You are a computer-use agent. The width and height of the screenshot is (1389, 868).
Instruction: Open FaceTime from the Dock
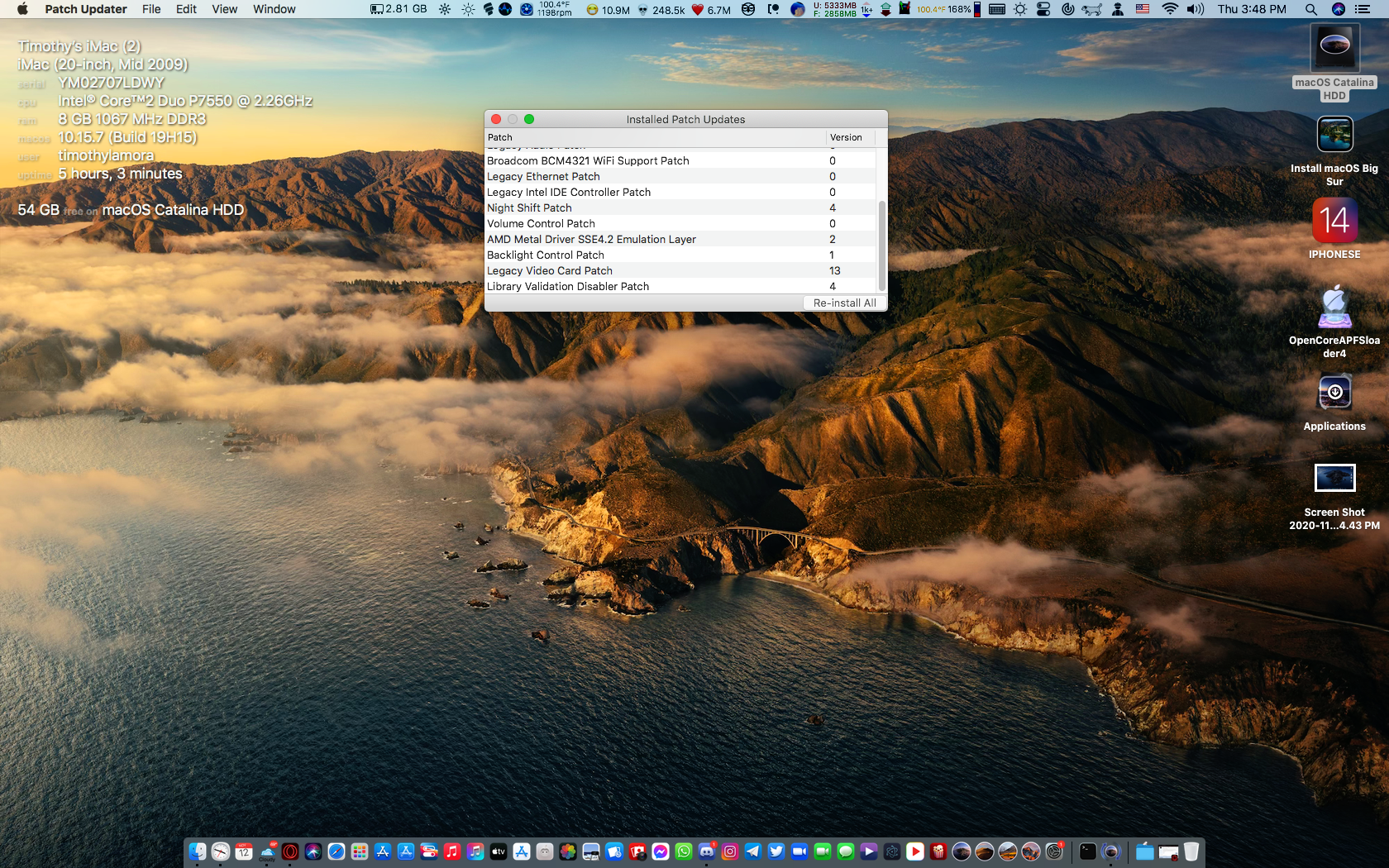pos(823,851)
